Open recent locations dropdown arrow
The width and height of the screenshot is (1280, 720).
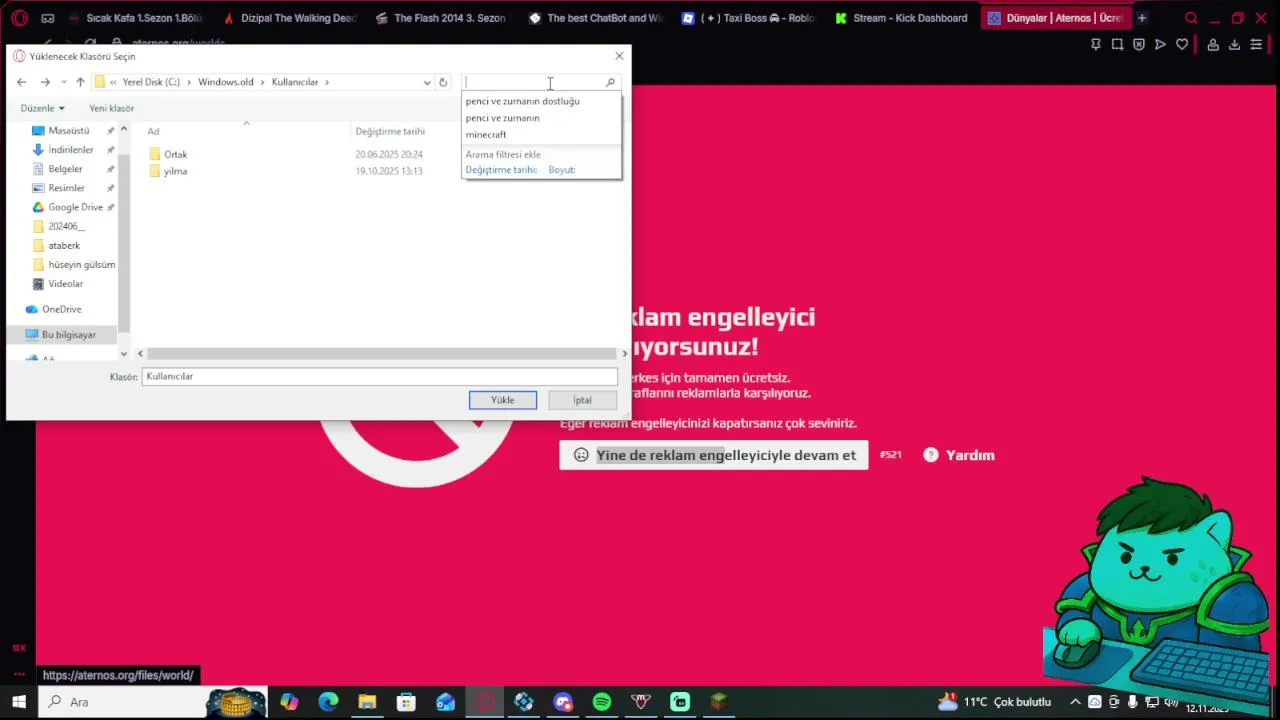point(64,82)
